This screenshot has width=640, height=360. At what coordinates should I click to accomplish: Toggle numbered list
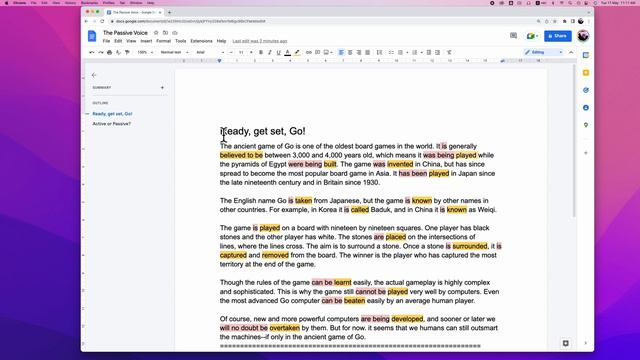pyautogui.click(x=415, y=53)
